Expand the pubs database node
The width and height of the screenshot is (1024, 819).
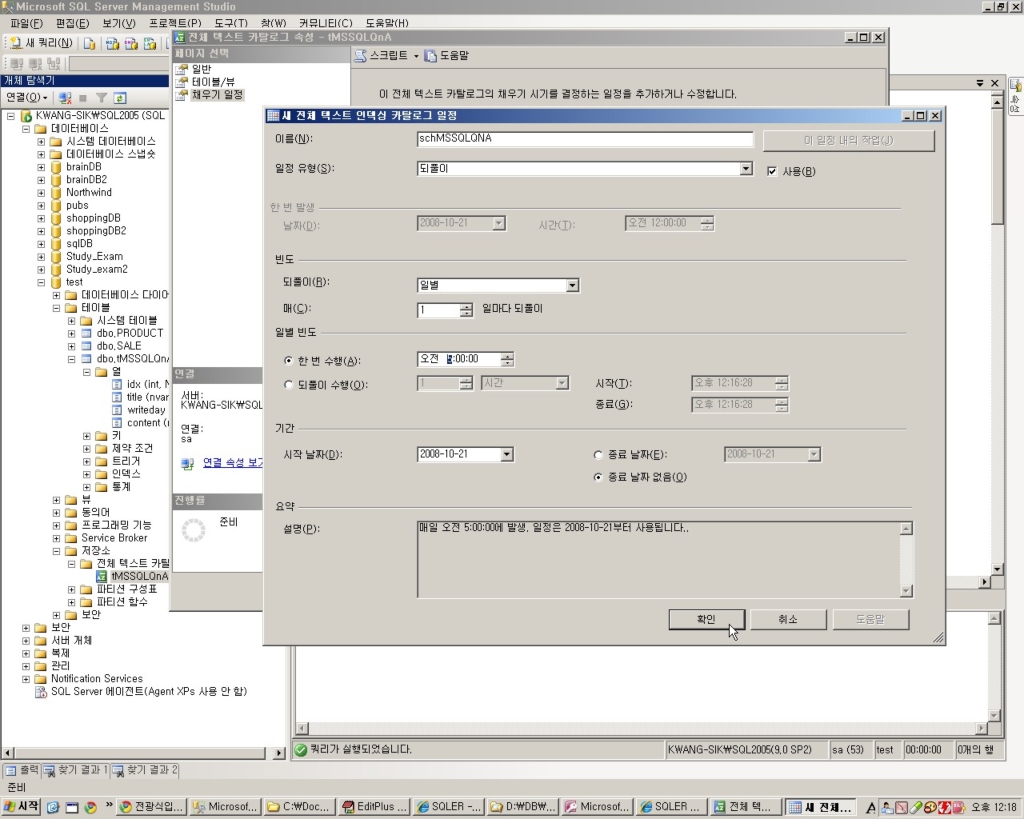pyautogui.click(x=41, y=205)
